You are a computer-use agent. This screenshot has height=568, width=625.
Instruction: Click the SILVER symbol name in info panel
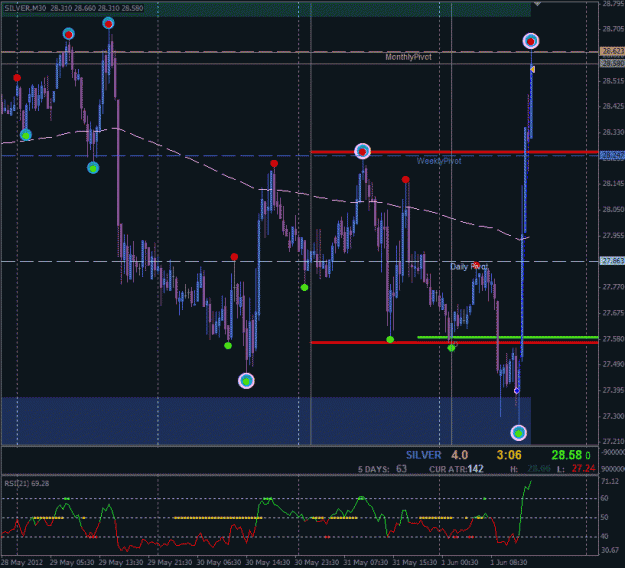[x=423, y=455]
